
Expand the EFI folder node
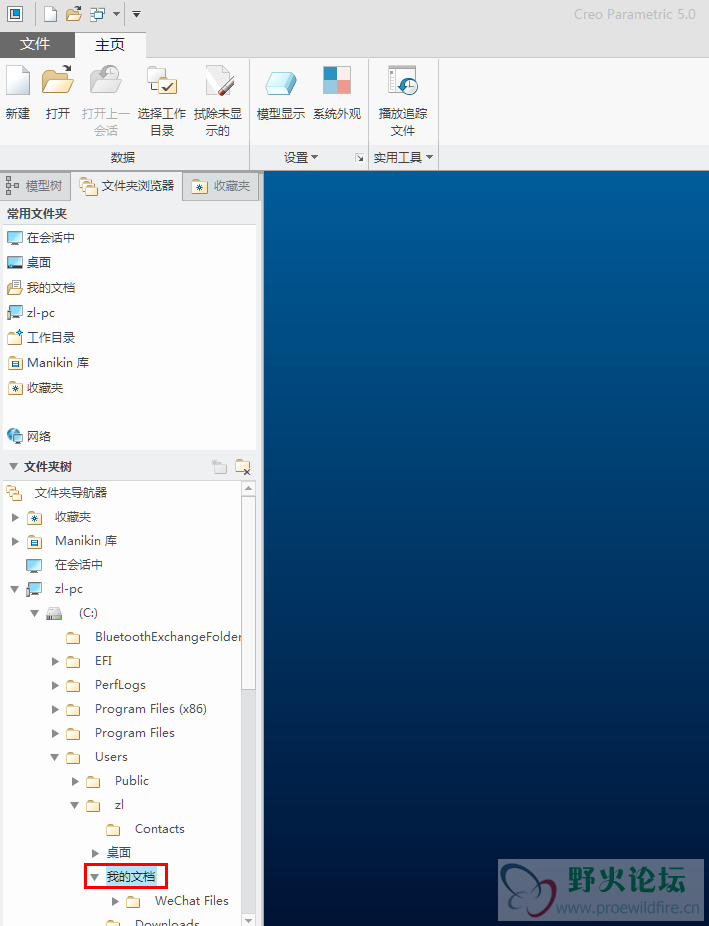[x=55, y=661]
